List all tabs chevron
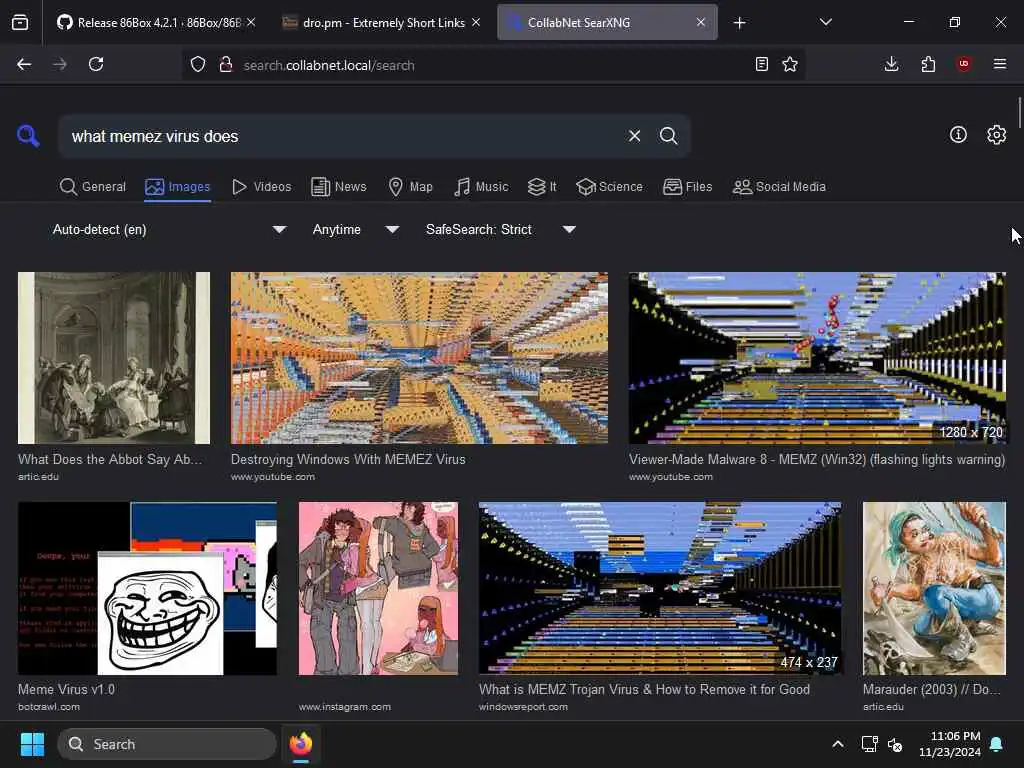Viewport: 1024px width, 768px height. [825, 22]
